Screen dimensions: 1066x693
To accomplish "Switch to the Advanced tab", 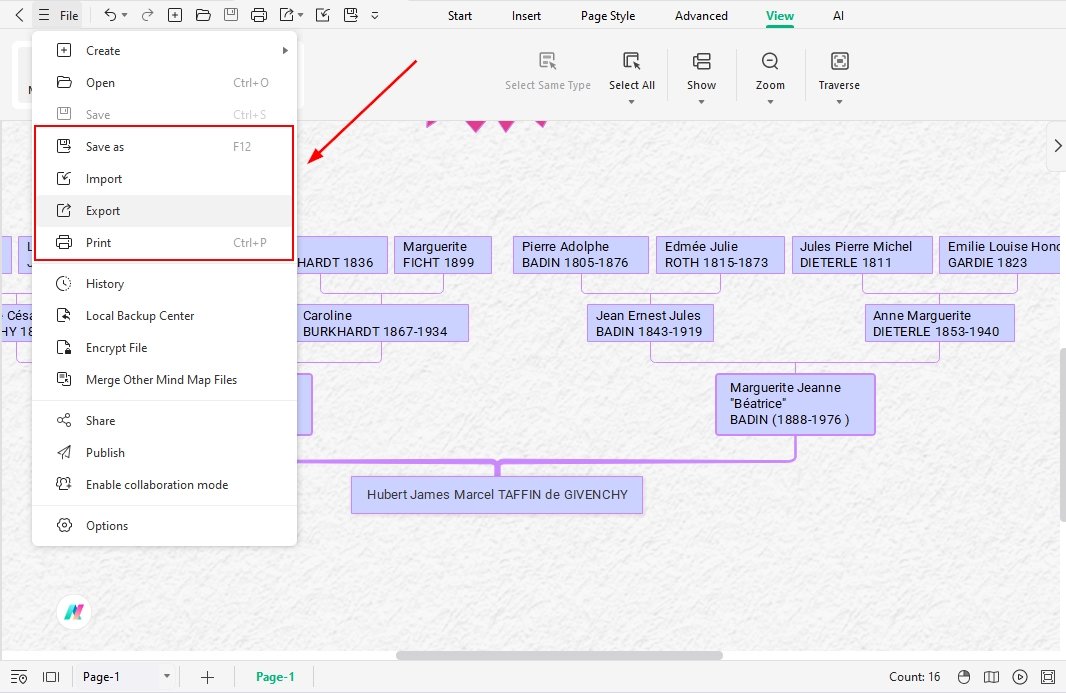I will point(701,16).
